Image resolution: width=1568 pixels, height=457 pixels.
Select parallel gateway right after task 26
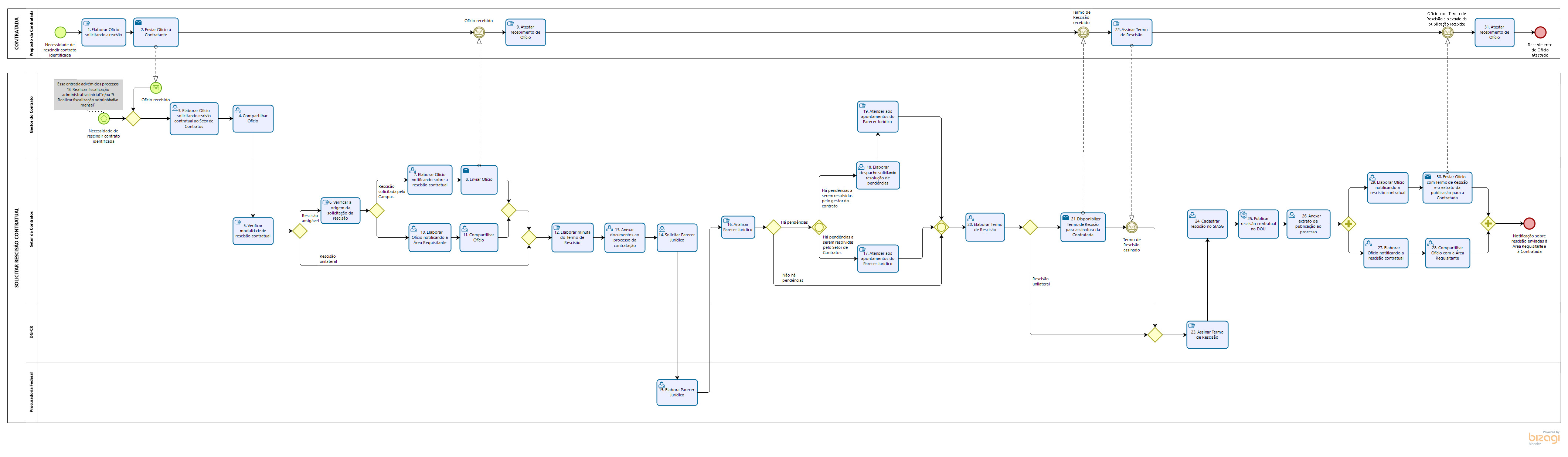tap(1348, 224)
